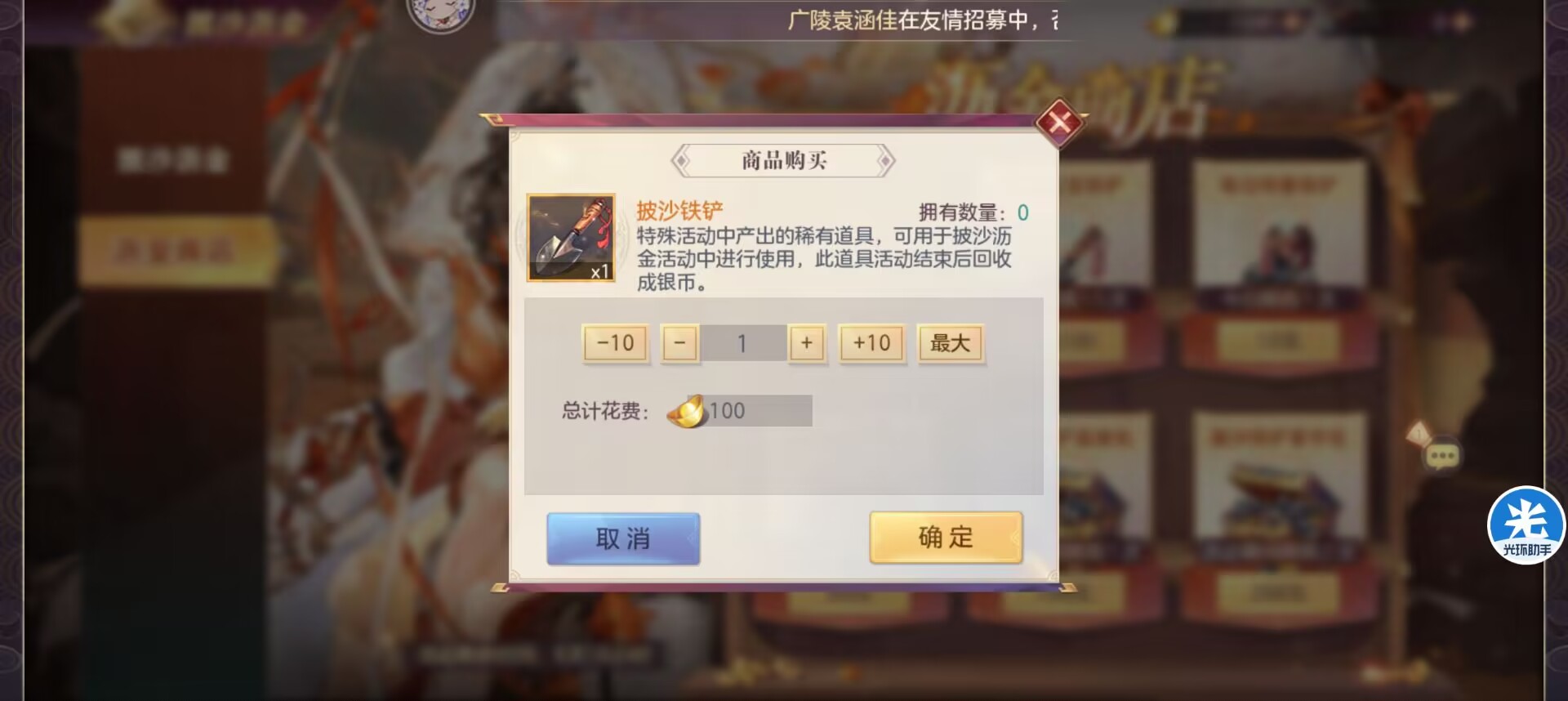Viewport: 1568px width, 701px height.
Task: Click the gold ingot currency icon
Action: pyautogui.click(x=686, y=411)
